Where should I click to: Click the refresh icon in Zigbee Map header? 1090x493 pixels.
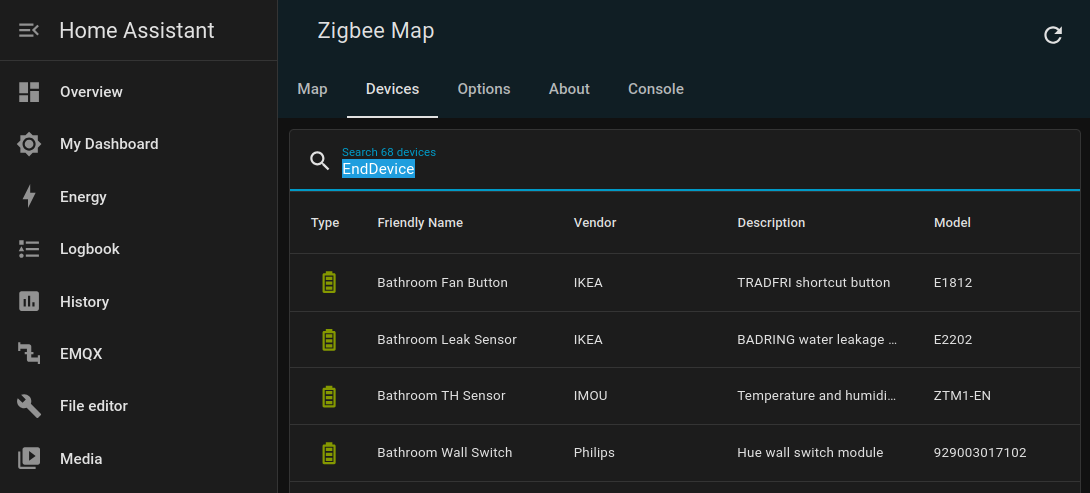point(1053,35)
